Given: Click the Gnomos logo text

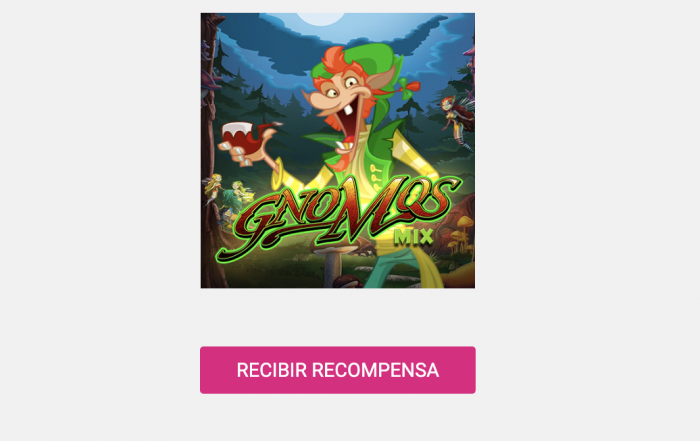Looking at the screenshot, I should click(339, 216).
